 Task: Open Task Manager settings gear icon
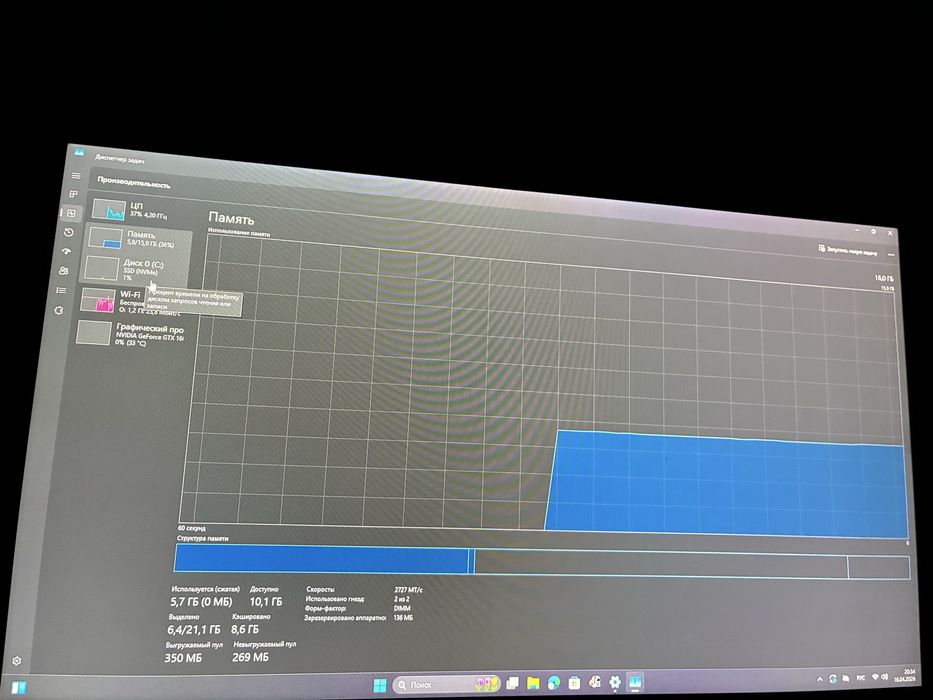(x=17, y=661)
